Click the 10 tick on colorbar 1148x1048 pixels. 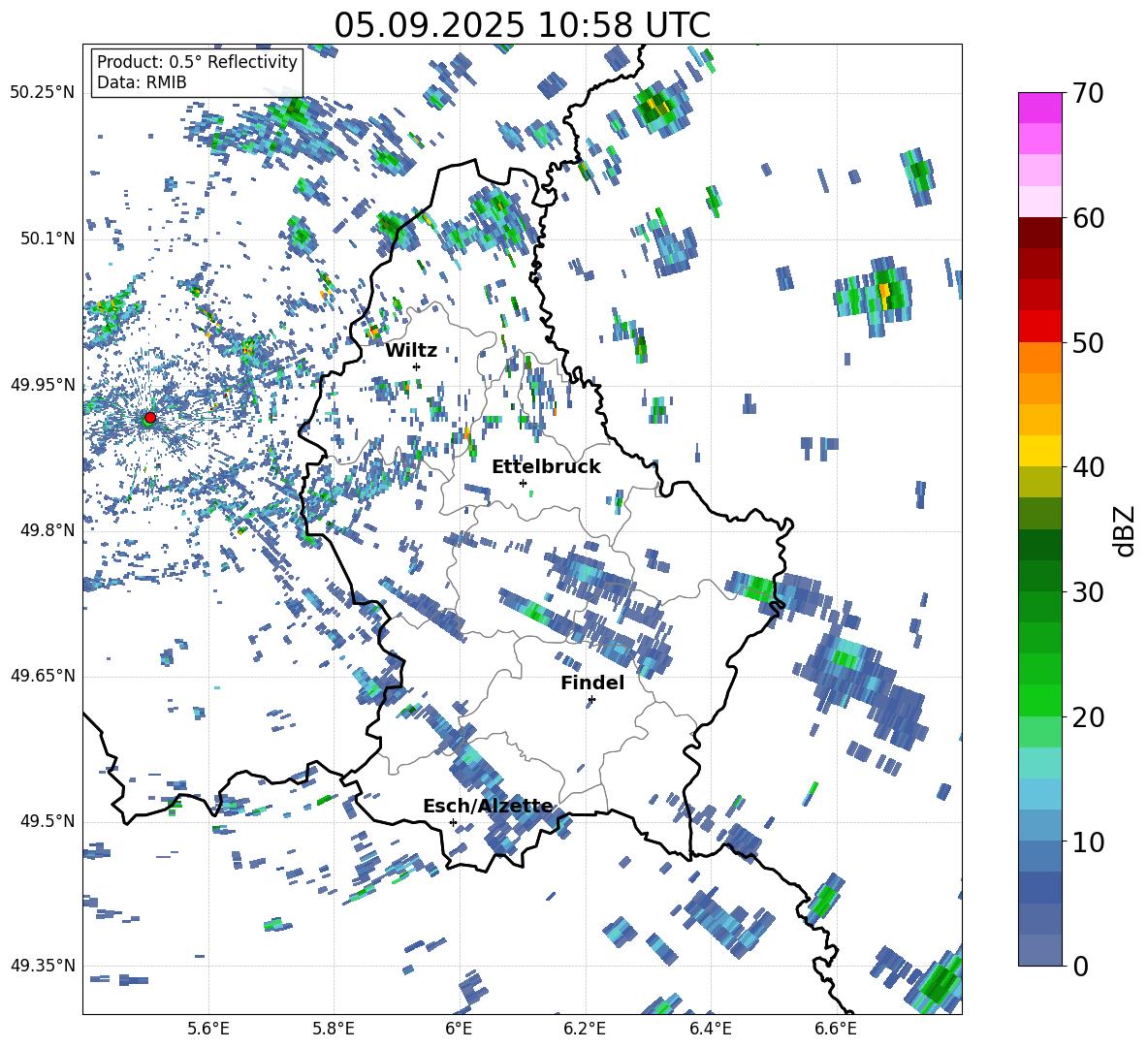[1087, 842]
